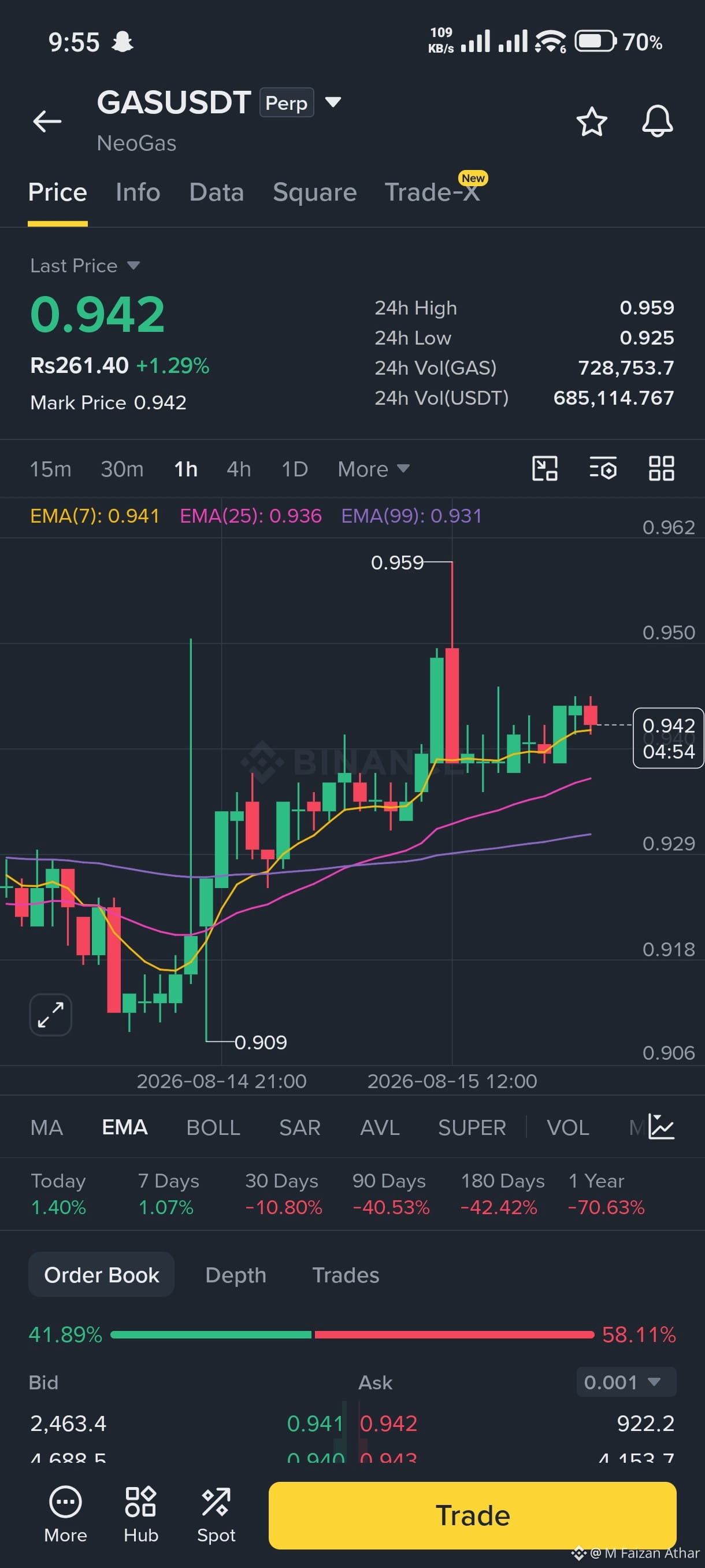Tap the Today 1.40% stat
Screen dimensions: 705x1568
[x=58, y=1194]
